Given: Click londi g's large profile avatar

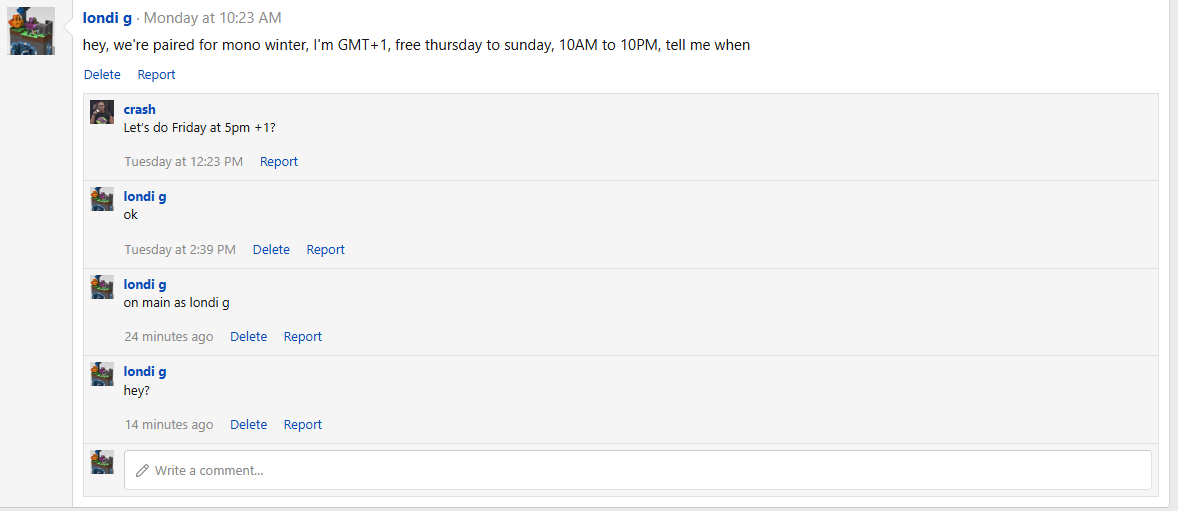Looking at the screenshot, I should click(32, 31).
